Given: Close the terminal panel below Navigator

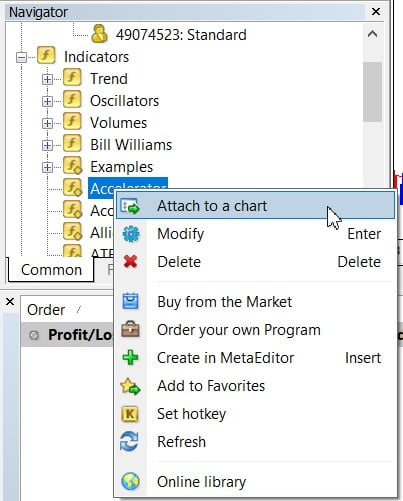Looking at the screenshot, I should coord(10,302).
